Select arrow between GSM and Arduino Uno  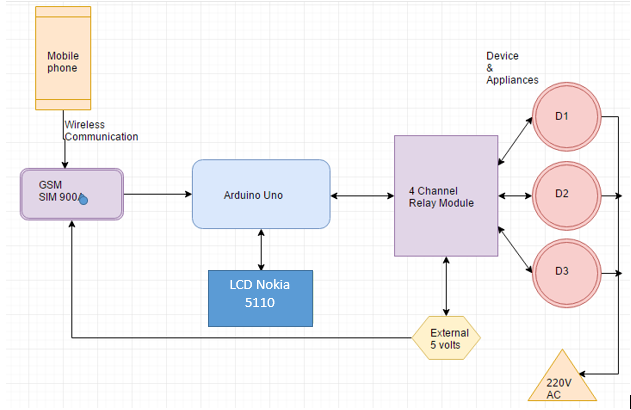tap(158, 194)
